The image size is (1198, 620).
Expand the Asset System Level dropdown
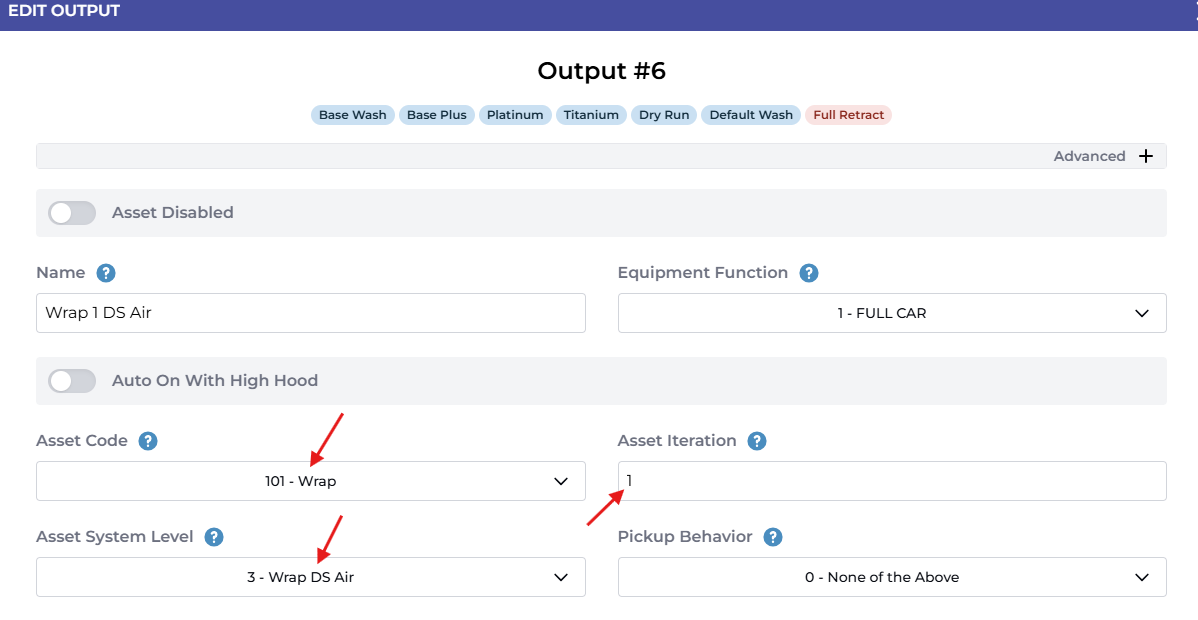pyautogui.click(x=310, y=577)
